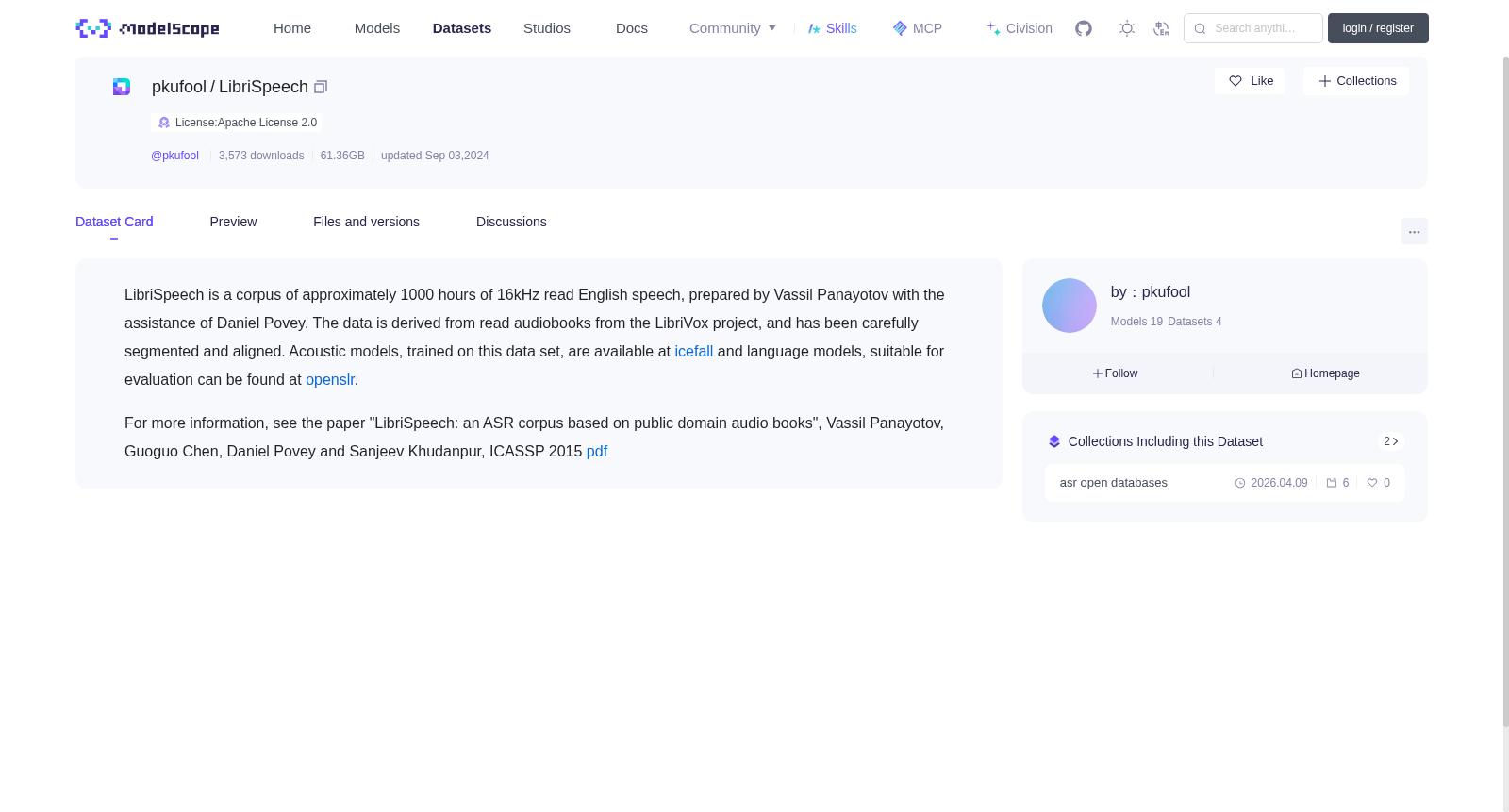This screenshot has height=812, width=1509.
Task: Open the author's Homepage
Action: click(x=1326, y=373)
